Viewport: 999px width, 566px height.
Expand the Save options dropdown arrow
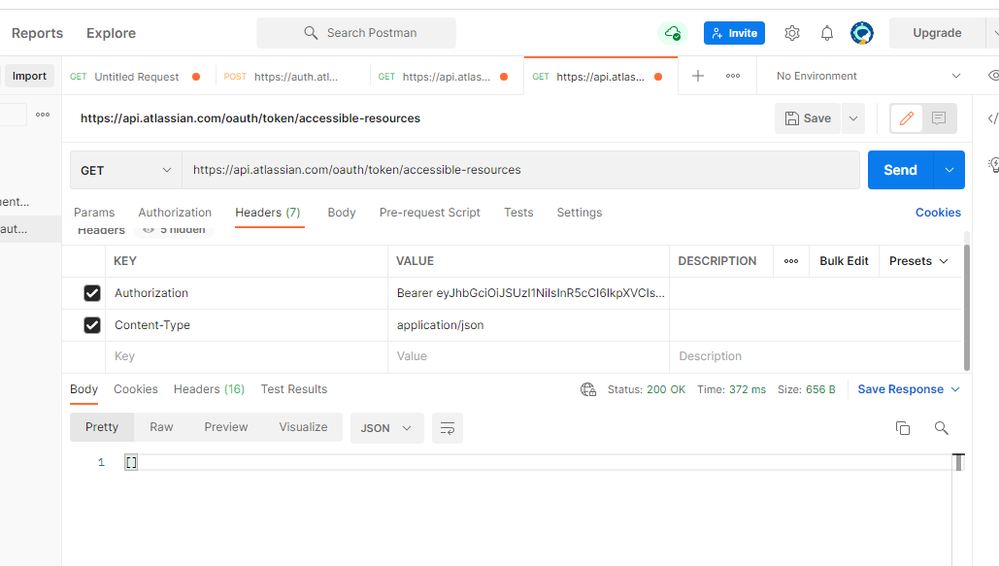tap(853, 119)
